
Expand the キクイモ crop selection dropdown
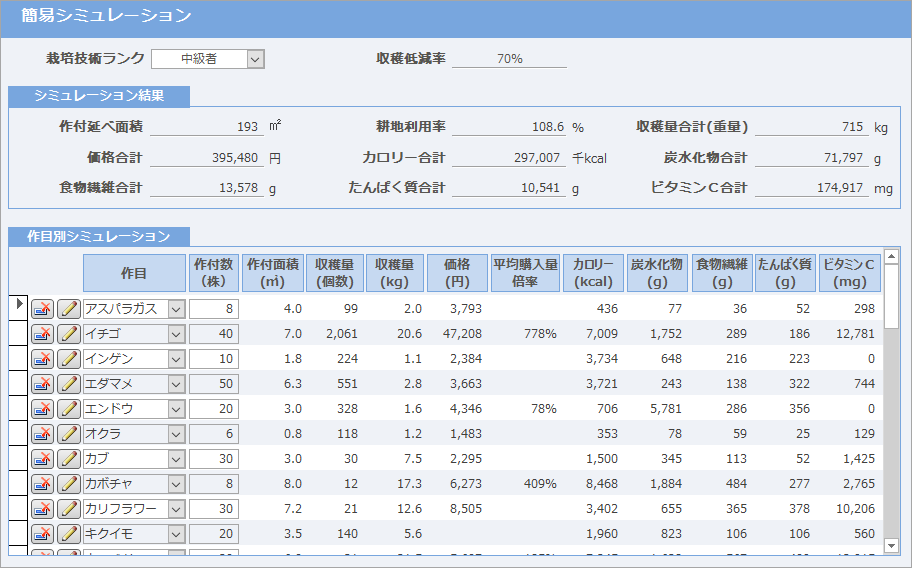click(x=176, y=534)
